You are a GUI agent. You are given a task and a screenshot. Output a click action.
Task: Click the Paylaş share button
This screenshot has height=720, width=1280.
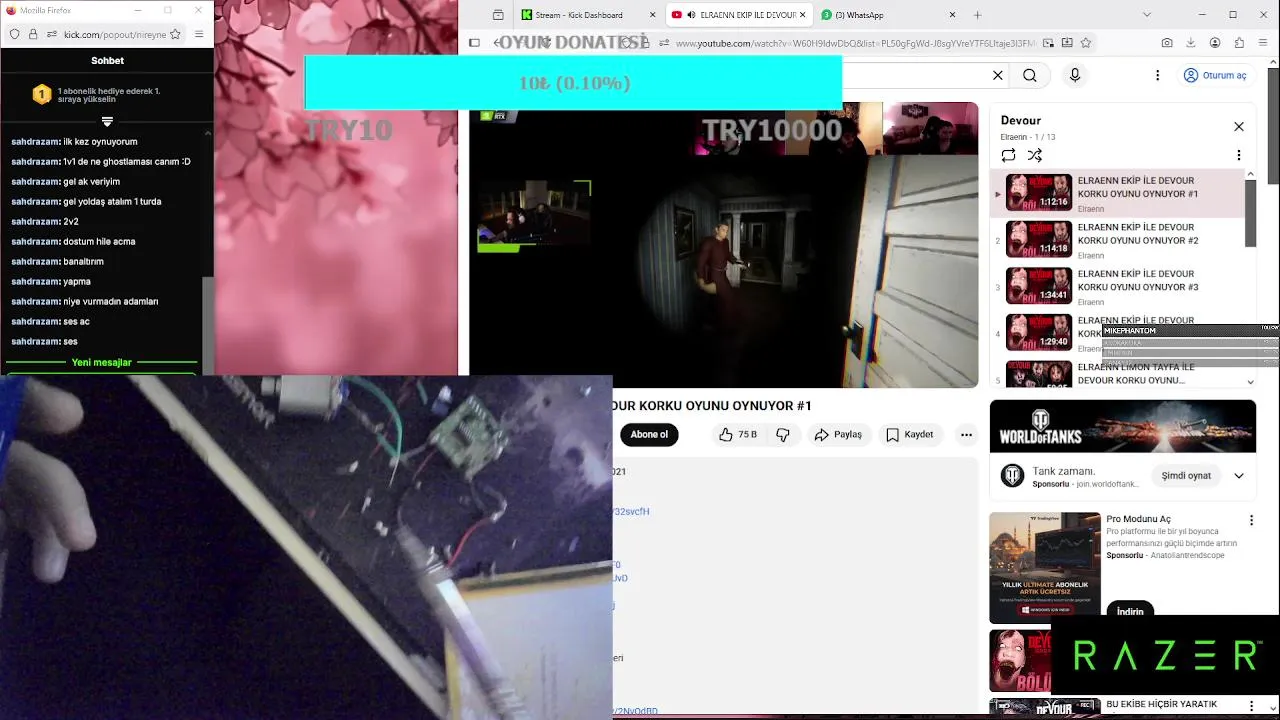tap(838, 434)
